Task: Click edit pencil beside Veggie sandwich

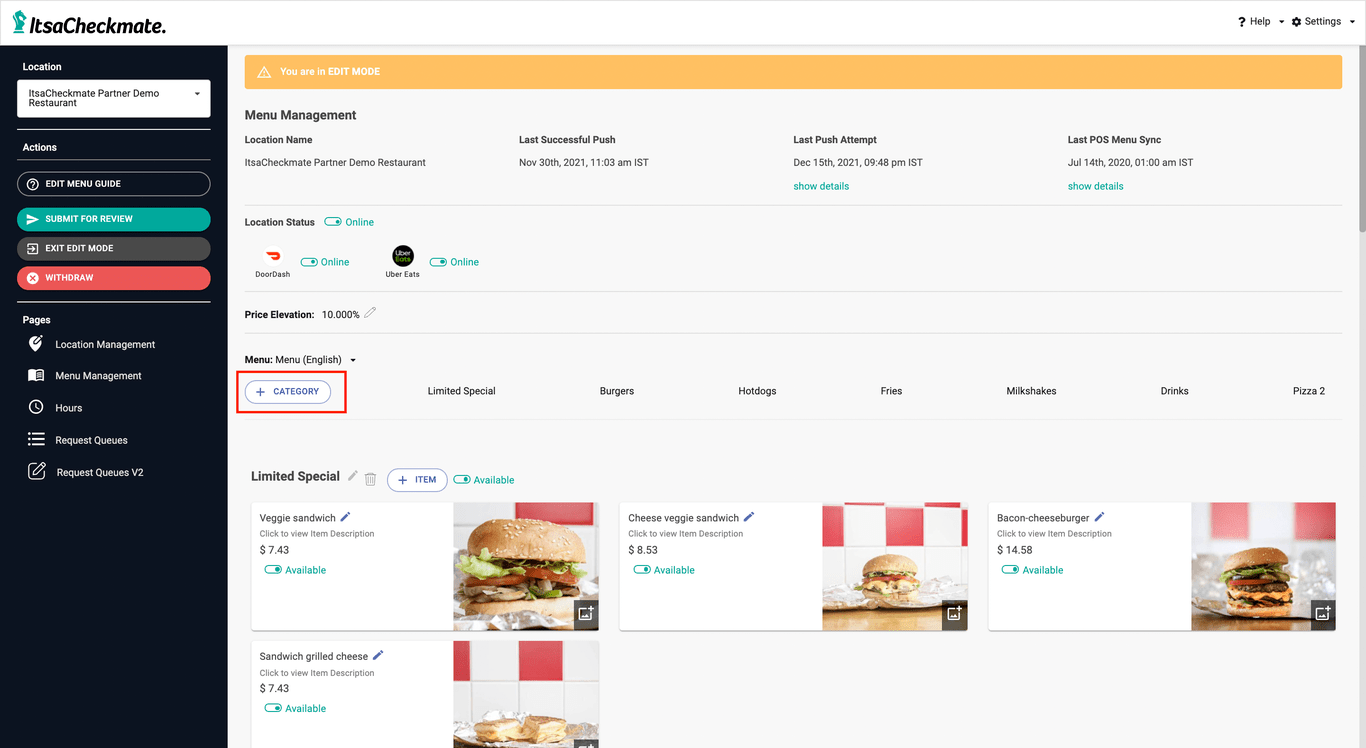Action: 346,517
